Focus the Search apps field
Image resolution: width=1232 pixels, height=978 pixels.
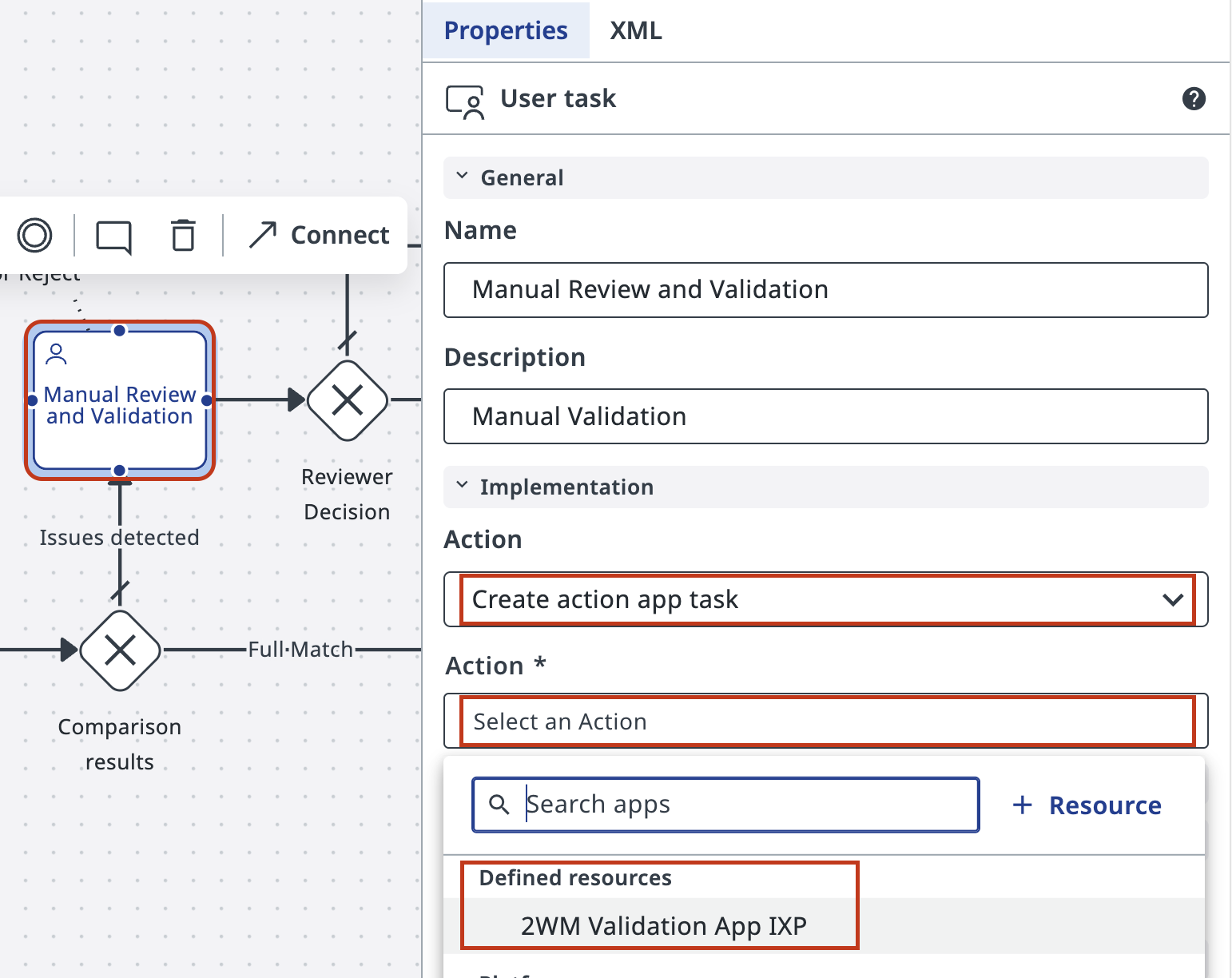(x=725, y=805)
